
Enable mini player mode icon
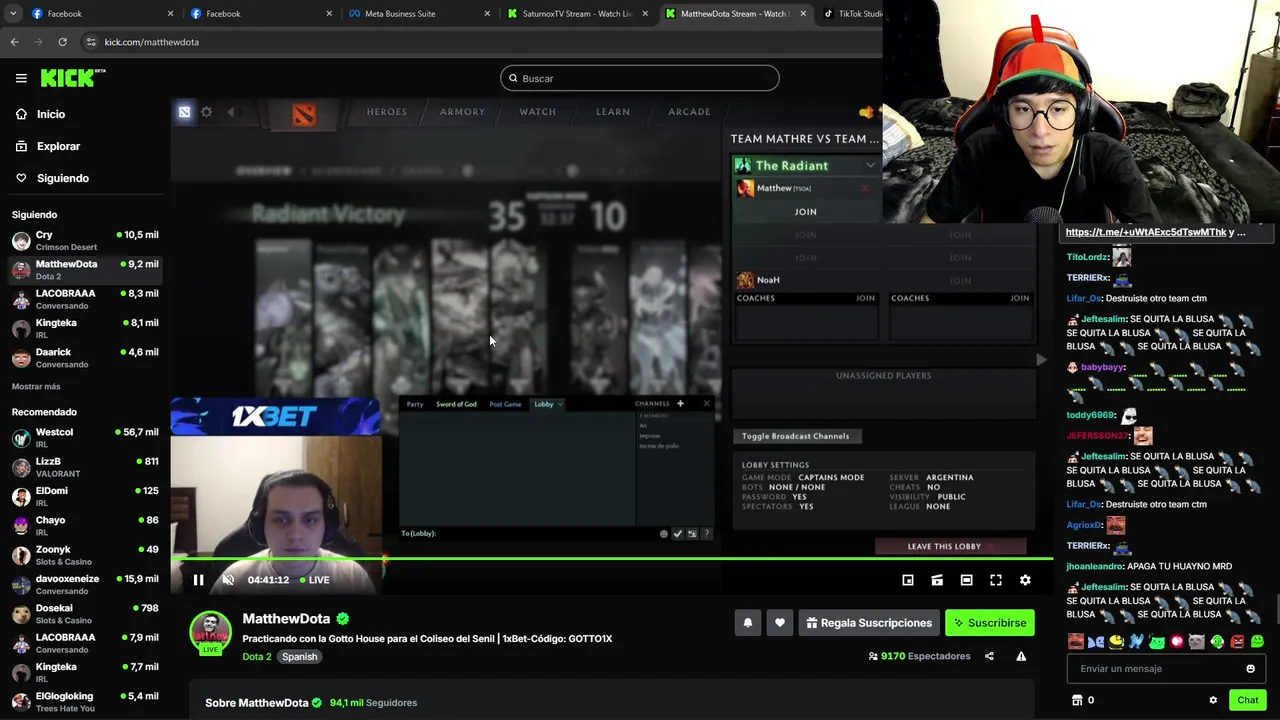[908, 580]
